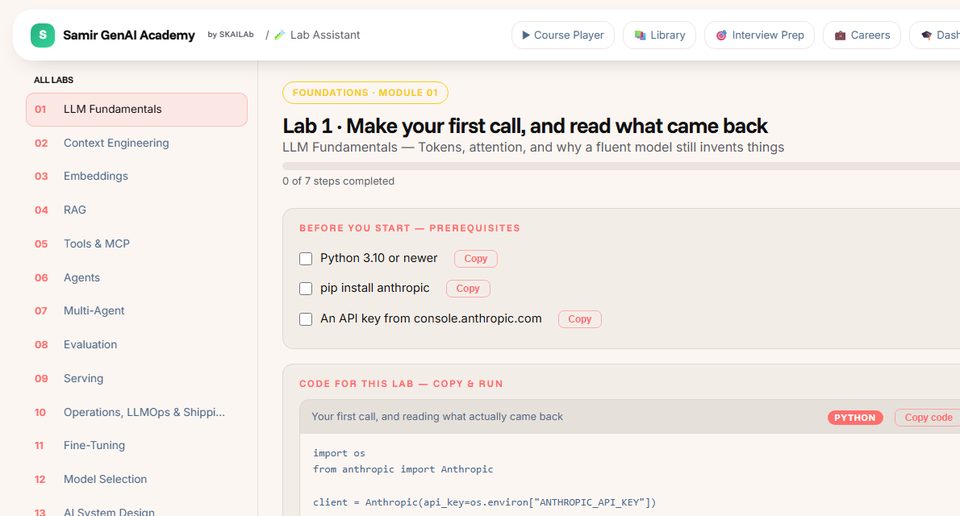Click the 'Before you start — Prerequisites' heading

click(x=410, y=228)
